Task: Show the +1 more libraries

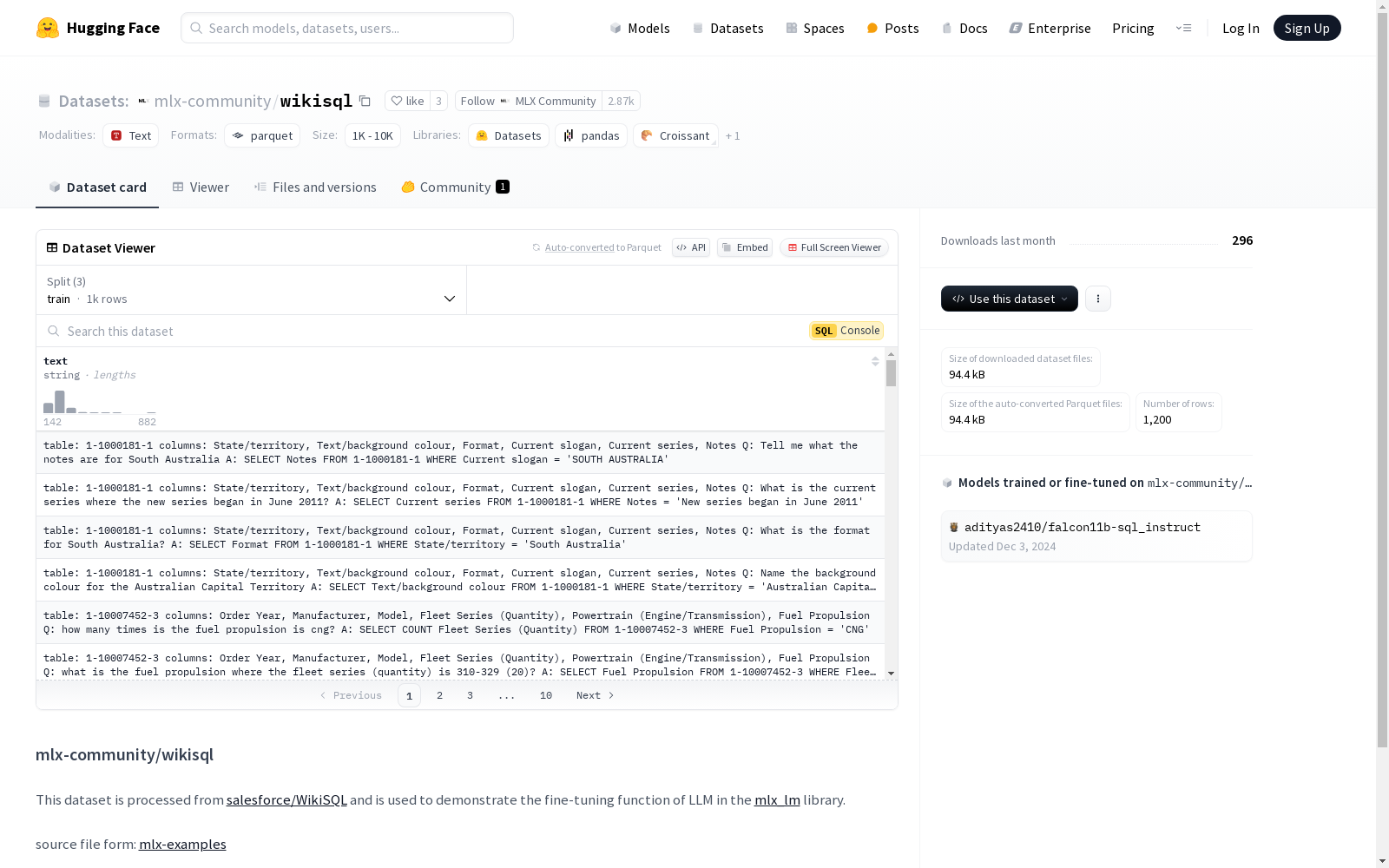Action: point(733,135)
